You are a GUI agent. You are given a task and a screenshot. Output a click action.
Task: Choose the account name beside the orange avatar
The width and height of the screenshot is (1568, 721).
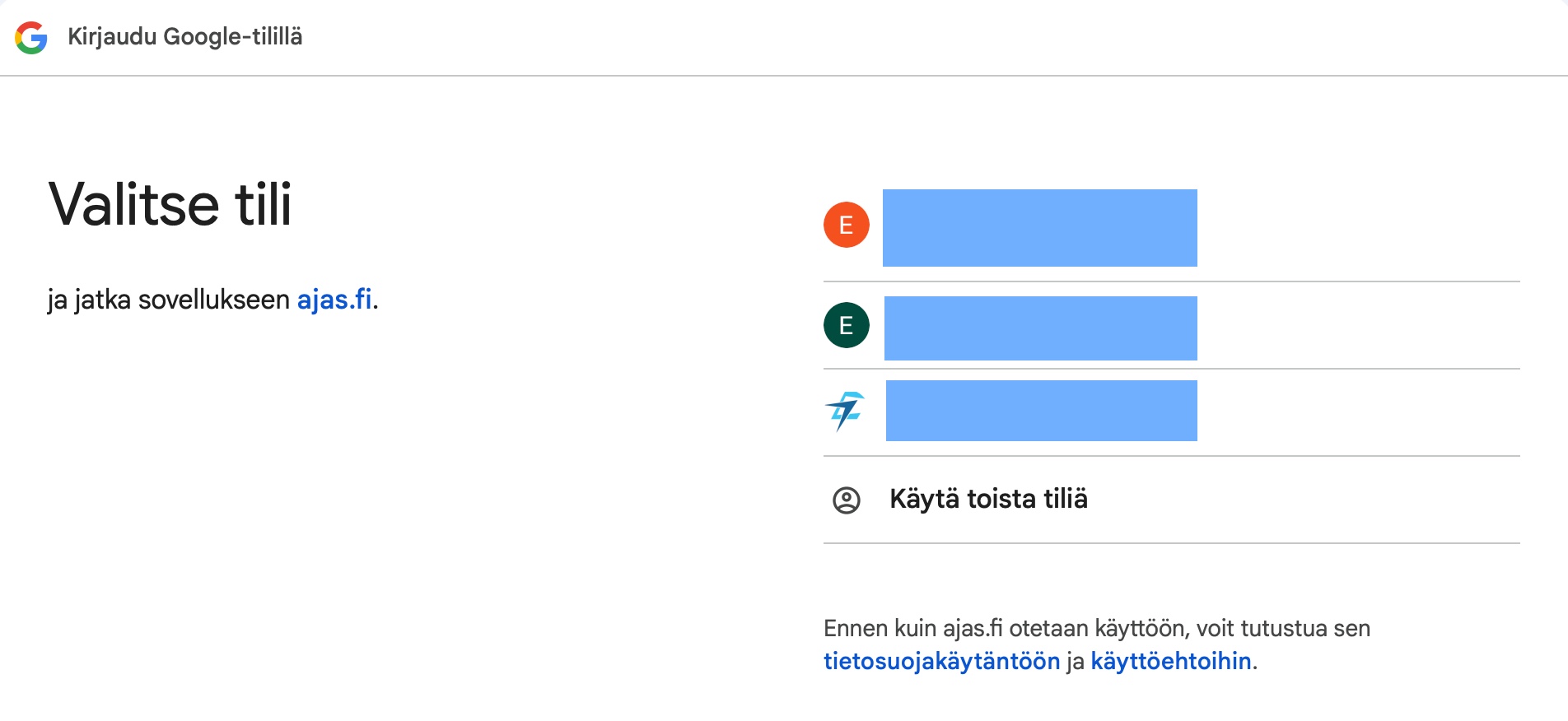pyautogui.click(x=1039, y=228)
